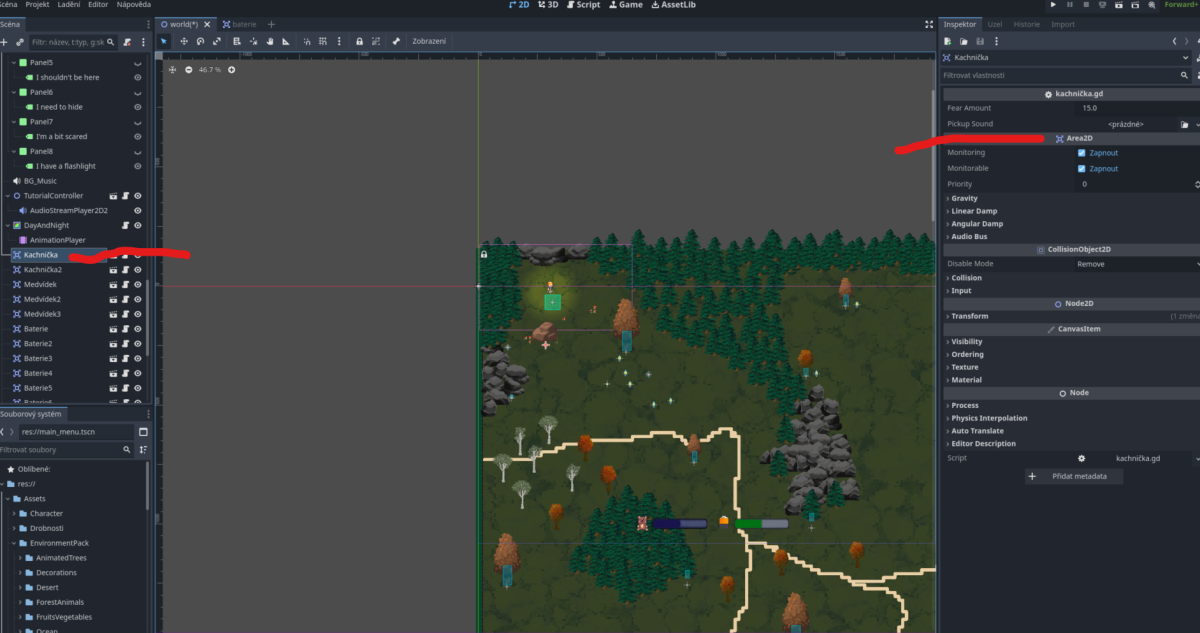Switch to the Uzel tab
1200x633 pixels.
(995, 24)
